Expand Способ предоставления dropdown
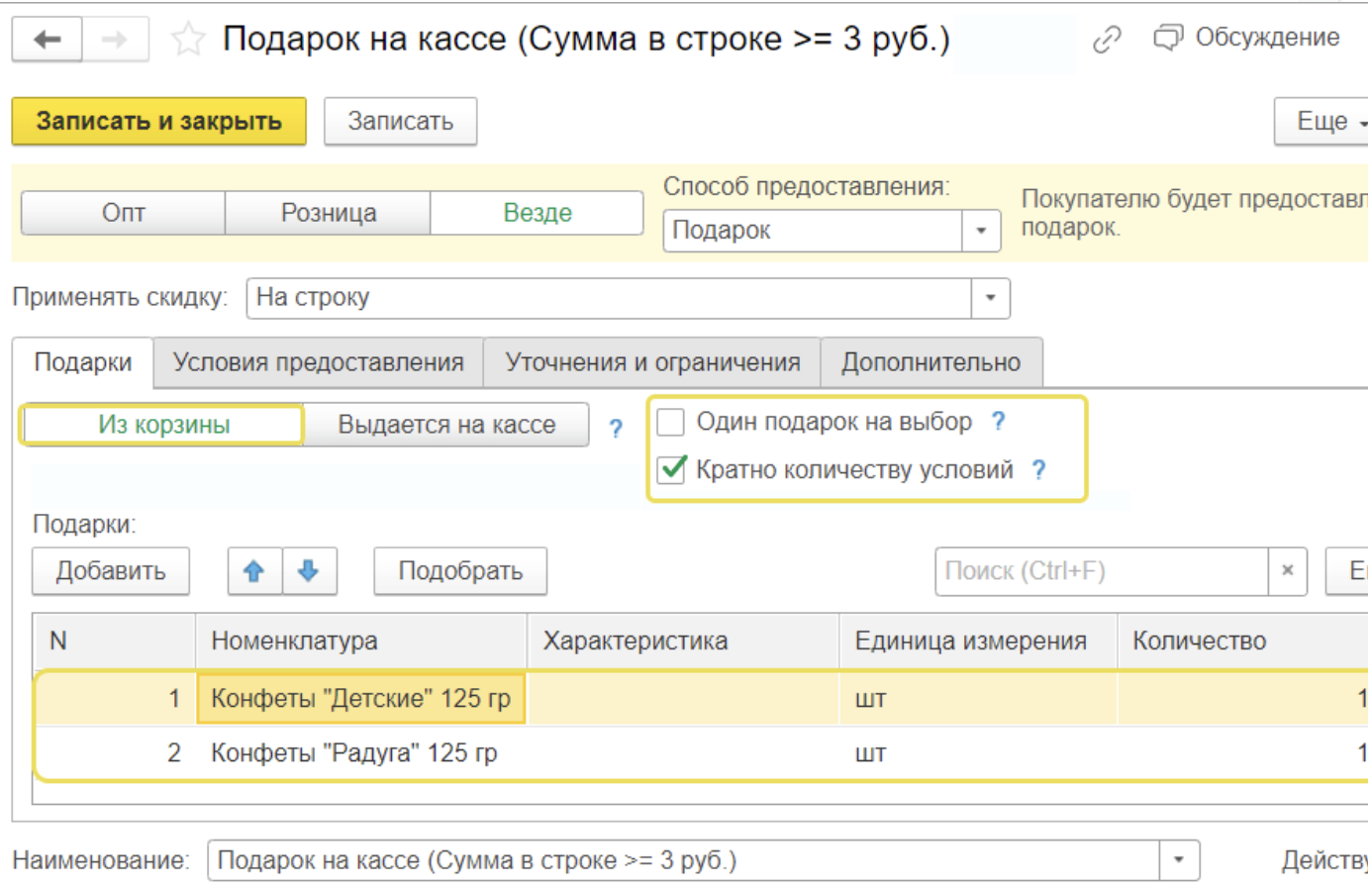 981,231
